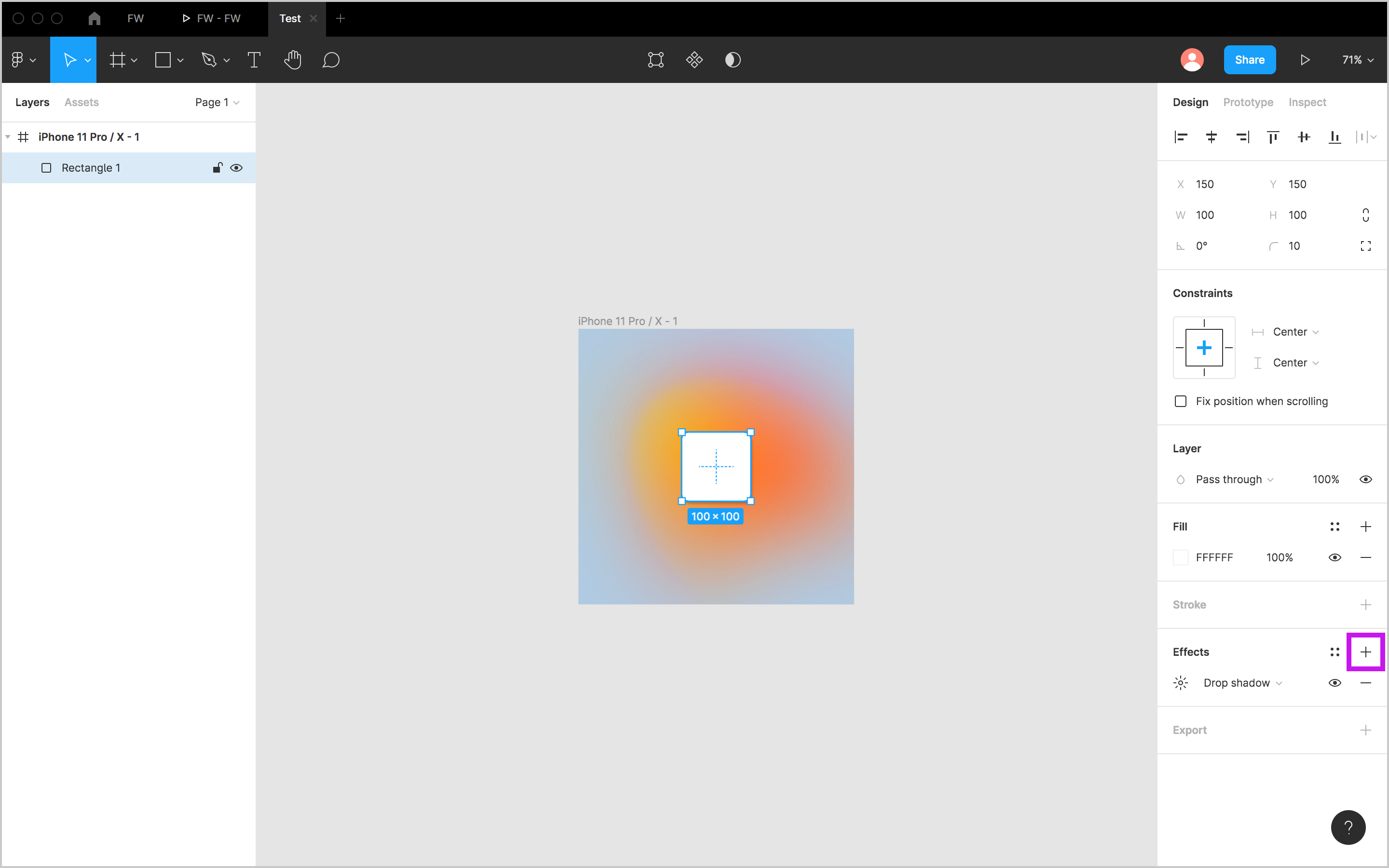Hide Rectangle 1 layer with eye icon
The height and width of the screenshot is (868, 1389).
[236, 168]
